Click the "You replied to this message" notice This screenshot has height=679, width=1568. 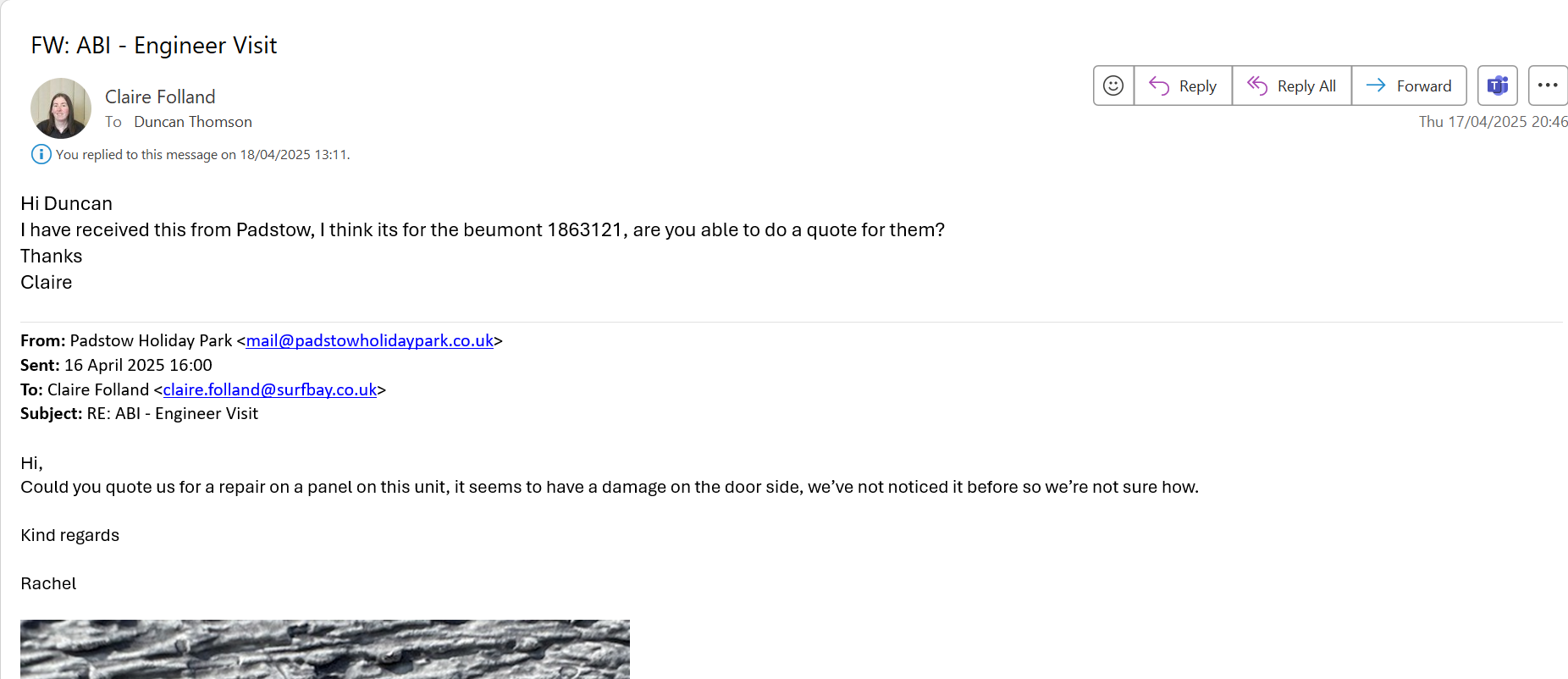pos(202,155)
